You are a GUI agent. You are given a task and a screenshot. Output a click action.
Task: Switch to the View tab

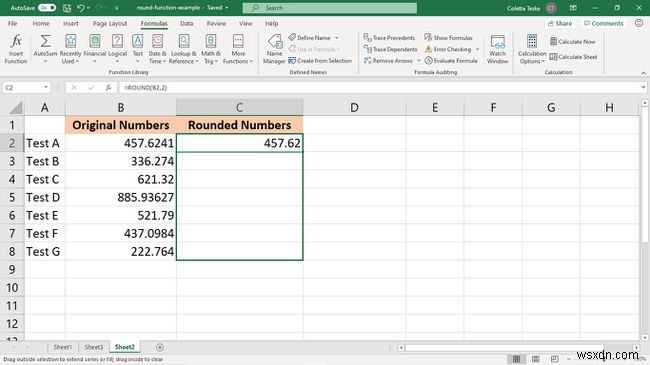pos(245,24)
